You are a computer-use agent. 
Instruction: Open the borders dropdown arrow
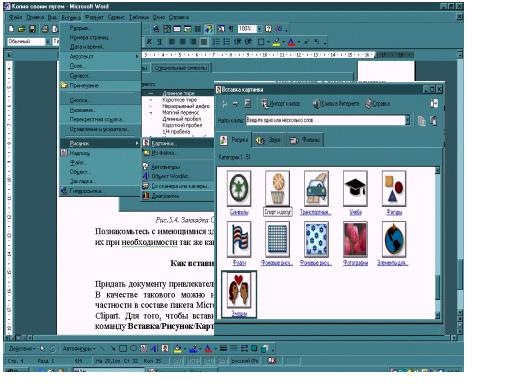[x=268, y=42]
